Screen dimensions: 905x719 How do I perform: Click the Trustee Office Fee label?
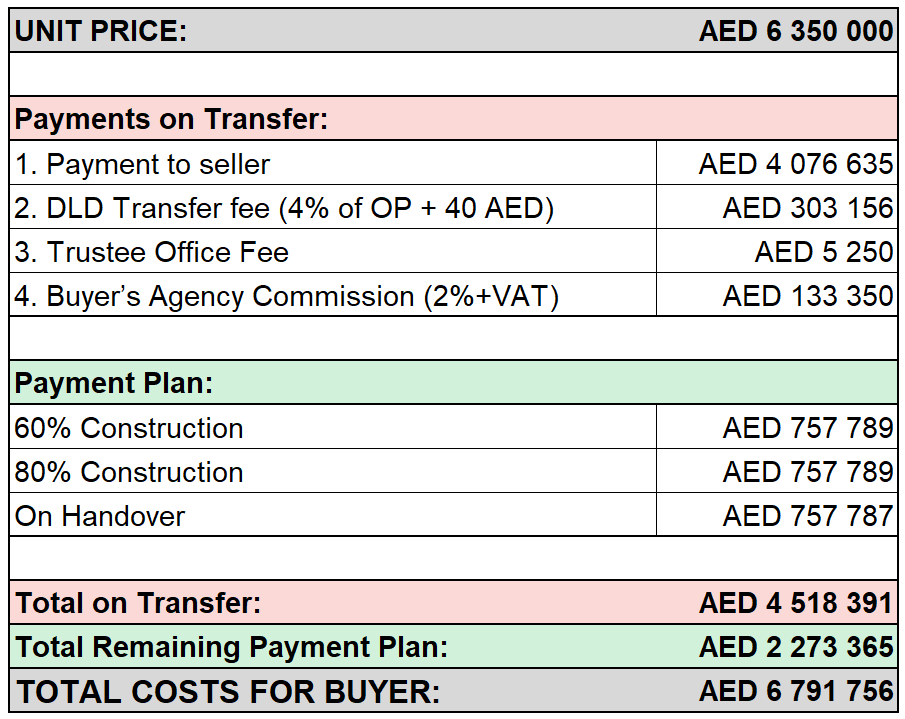coord(151,252)
